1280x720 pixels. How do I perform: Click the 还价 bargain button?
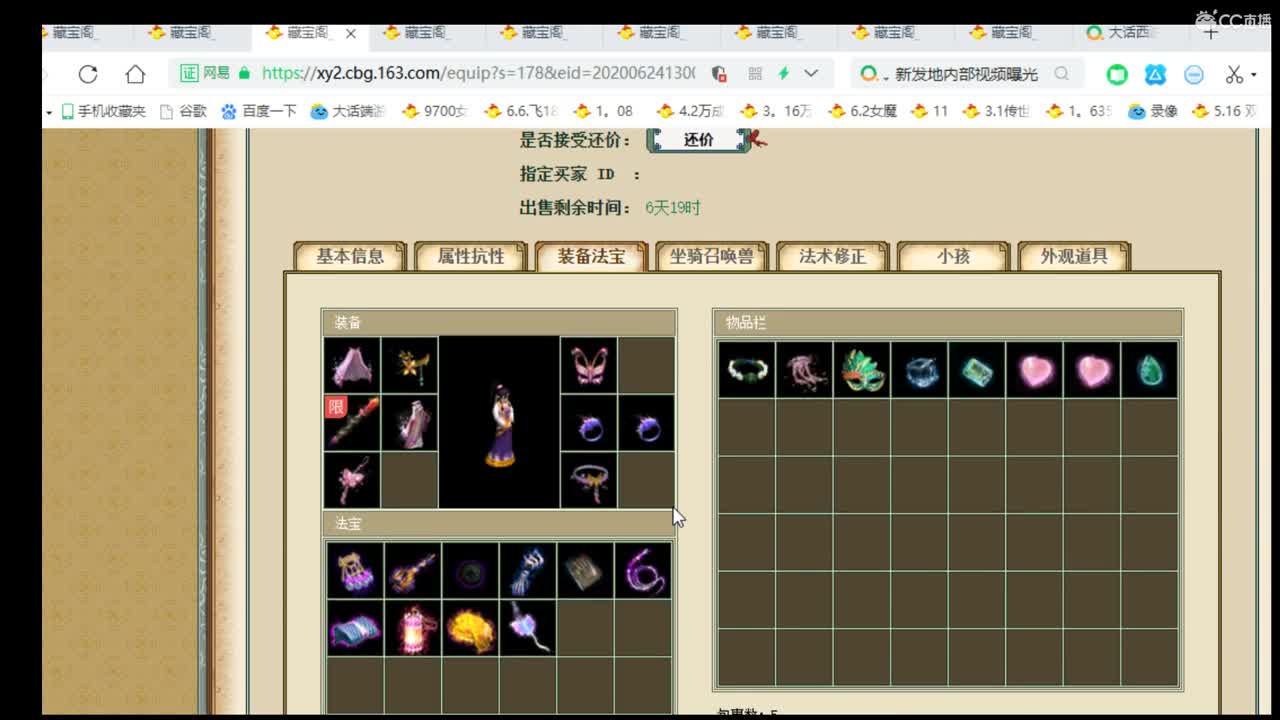(699, 140)
